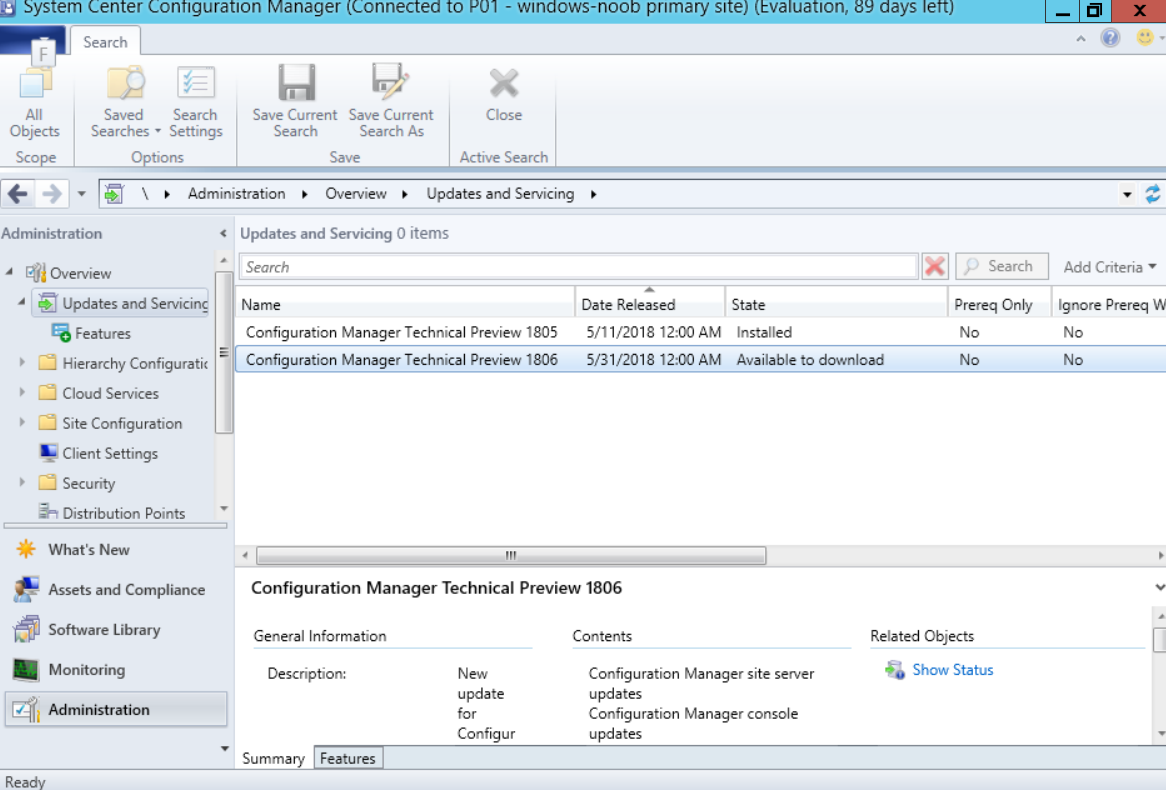This screenshot has height=790, width=1166.
Task: Click the Installed state cell
Action: (764, 333)
